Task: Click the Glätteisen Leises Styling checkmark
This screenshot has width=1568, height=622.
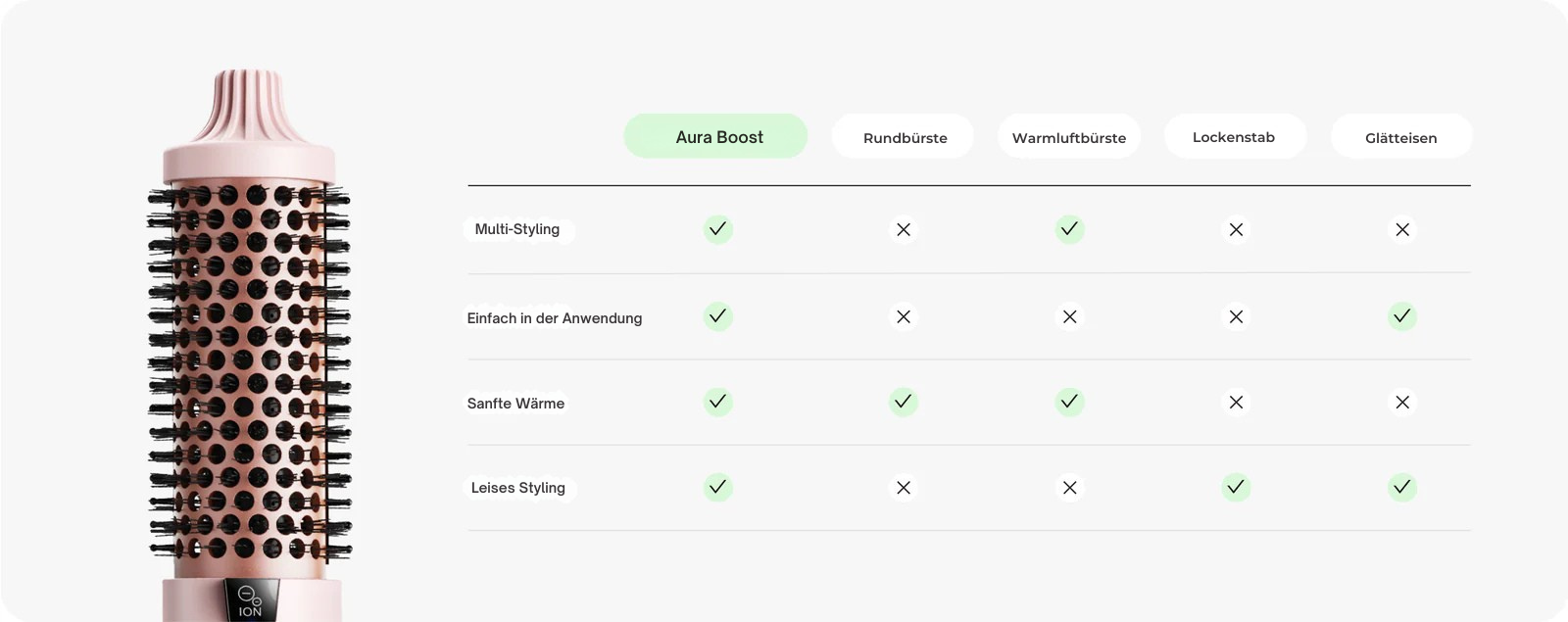Action: 1402,487
